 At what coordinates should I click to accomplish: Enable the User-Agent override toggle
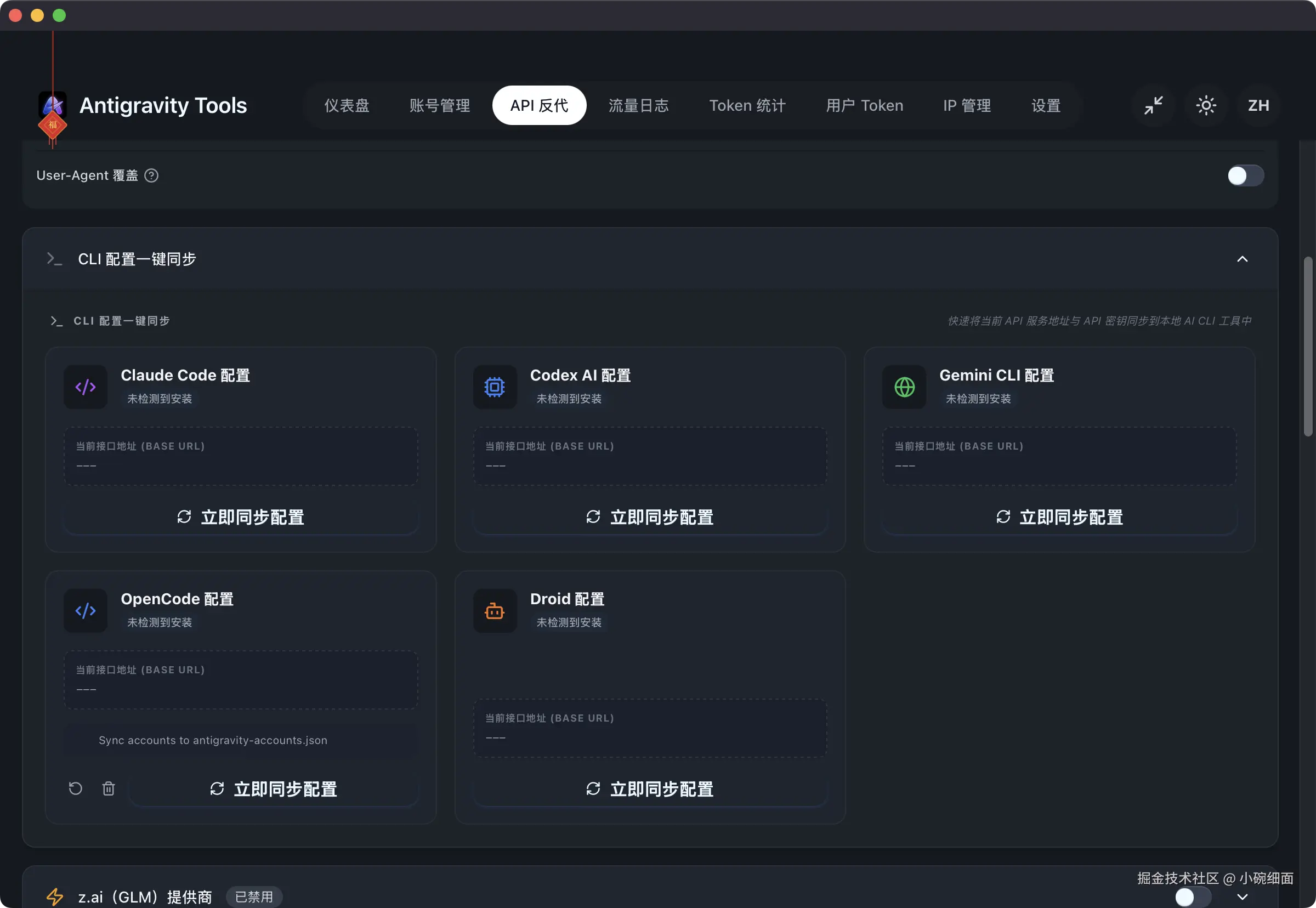(x=1245, y=175)
